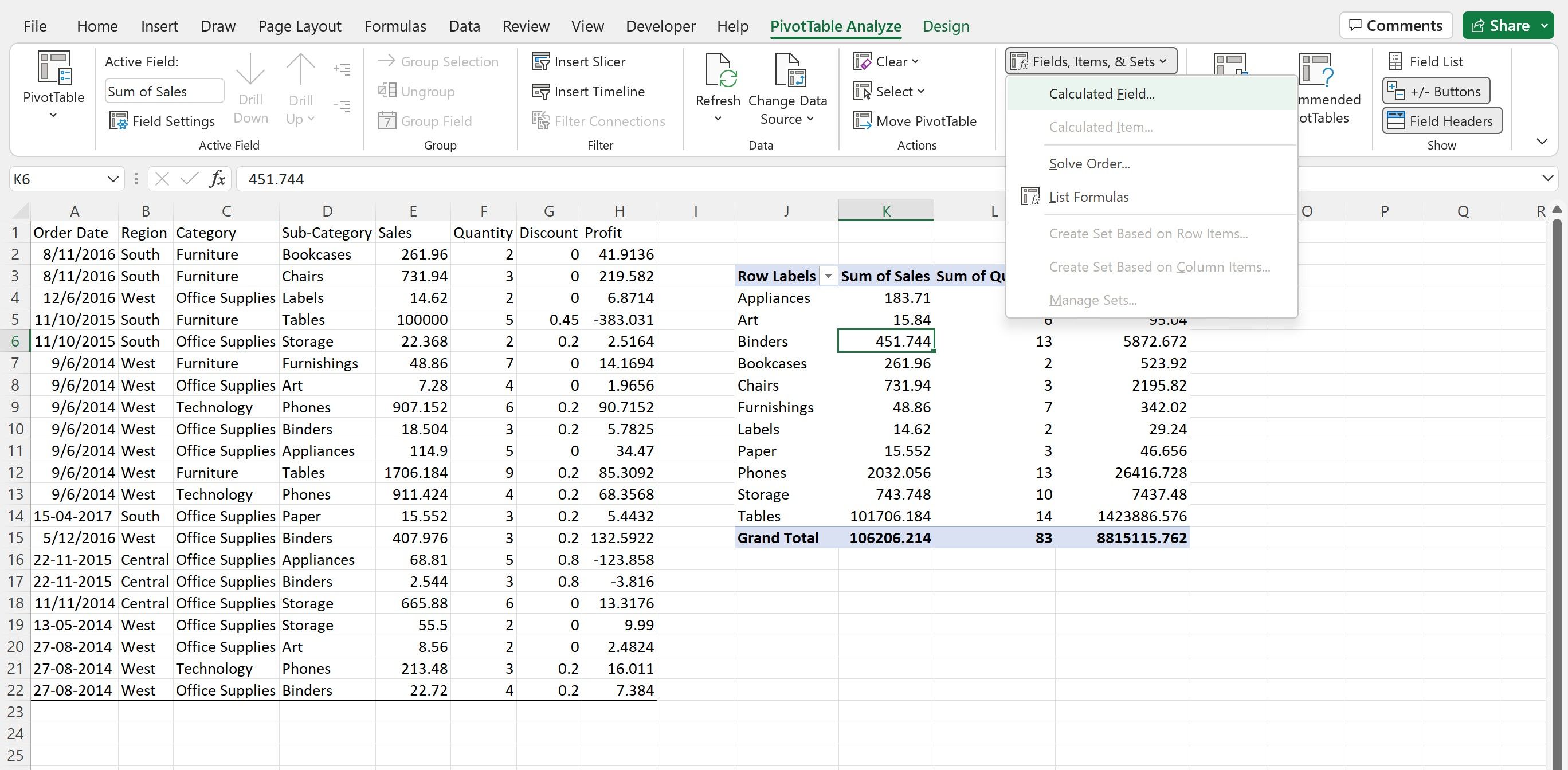
Task: Click the Move PivotTable icon
Action: [915, 120]
